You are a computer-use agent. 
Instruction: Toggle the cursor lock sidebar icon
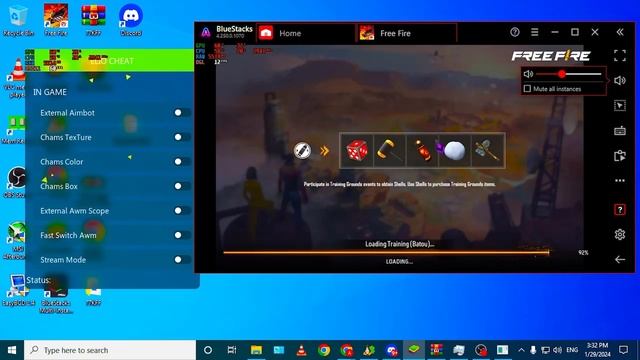[620, 106]
